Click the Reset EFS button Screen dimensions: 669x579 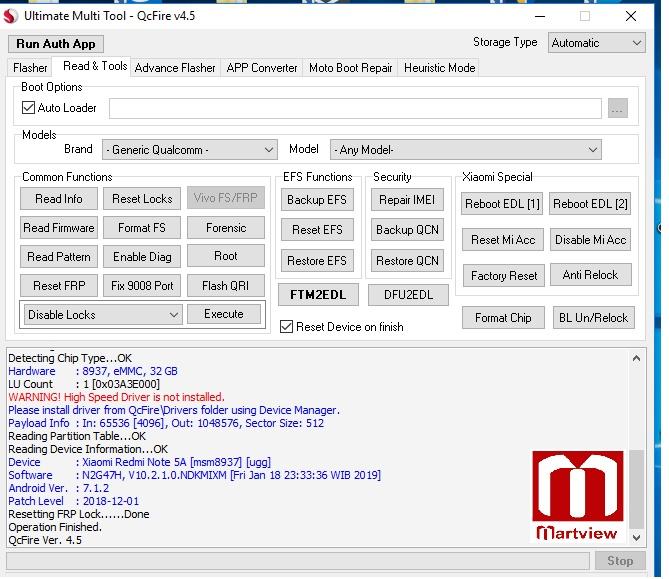[317, 230]
